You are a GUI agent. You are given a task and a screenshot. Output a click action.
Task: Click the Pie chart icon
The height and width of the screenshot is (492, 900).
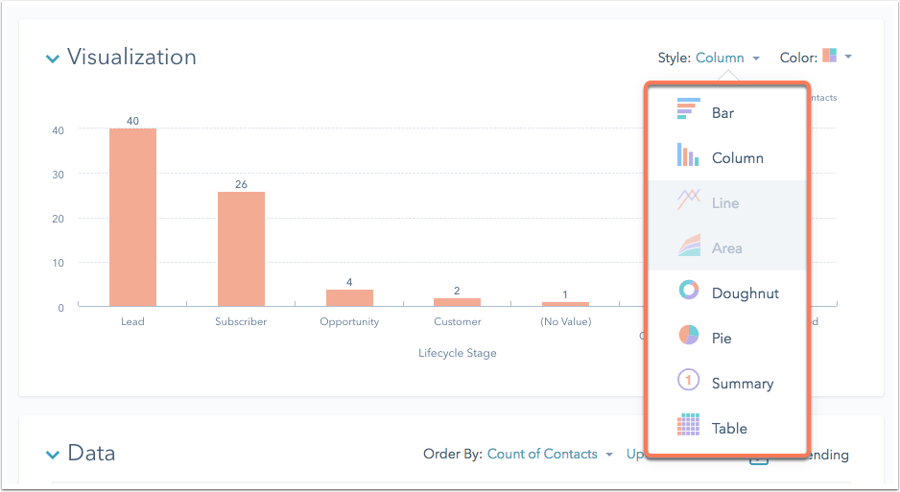click(x=688, y=336)
